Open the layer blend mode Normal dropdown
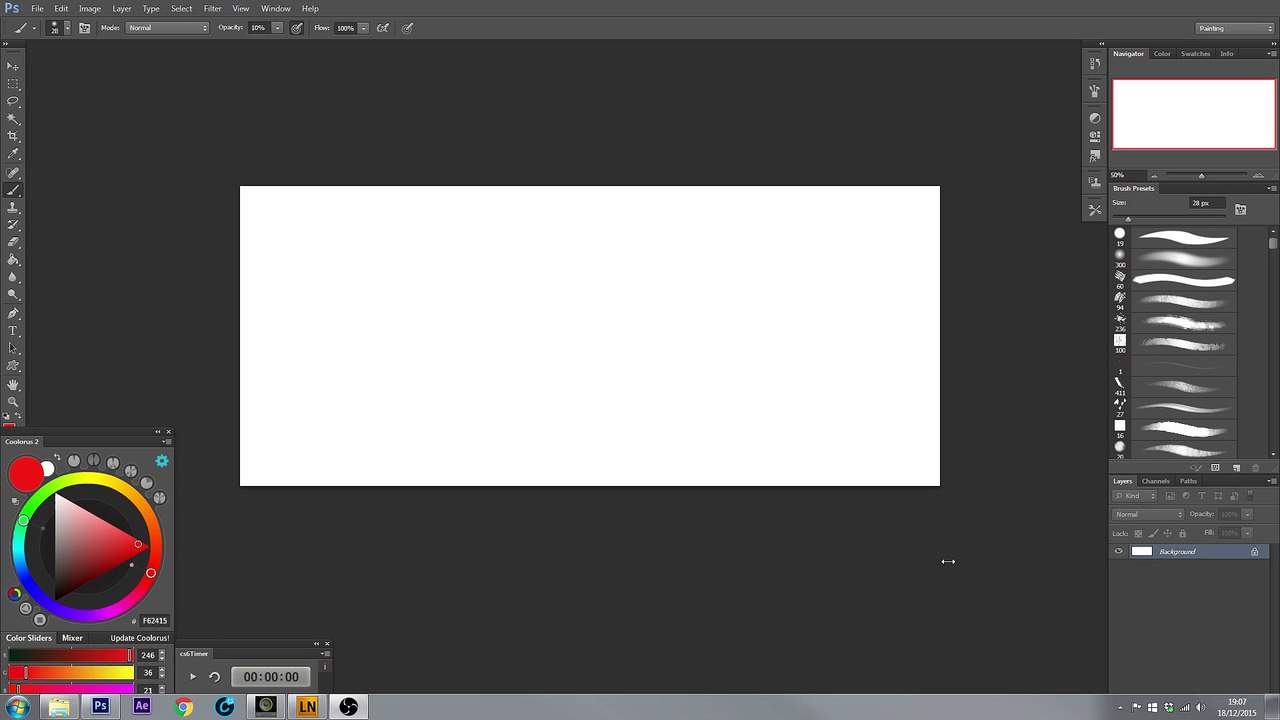Screen dimensions: 1280x720 click(1149, 515)
